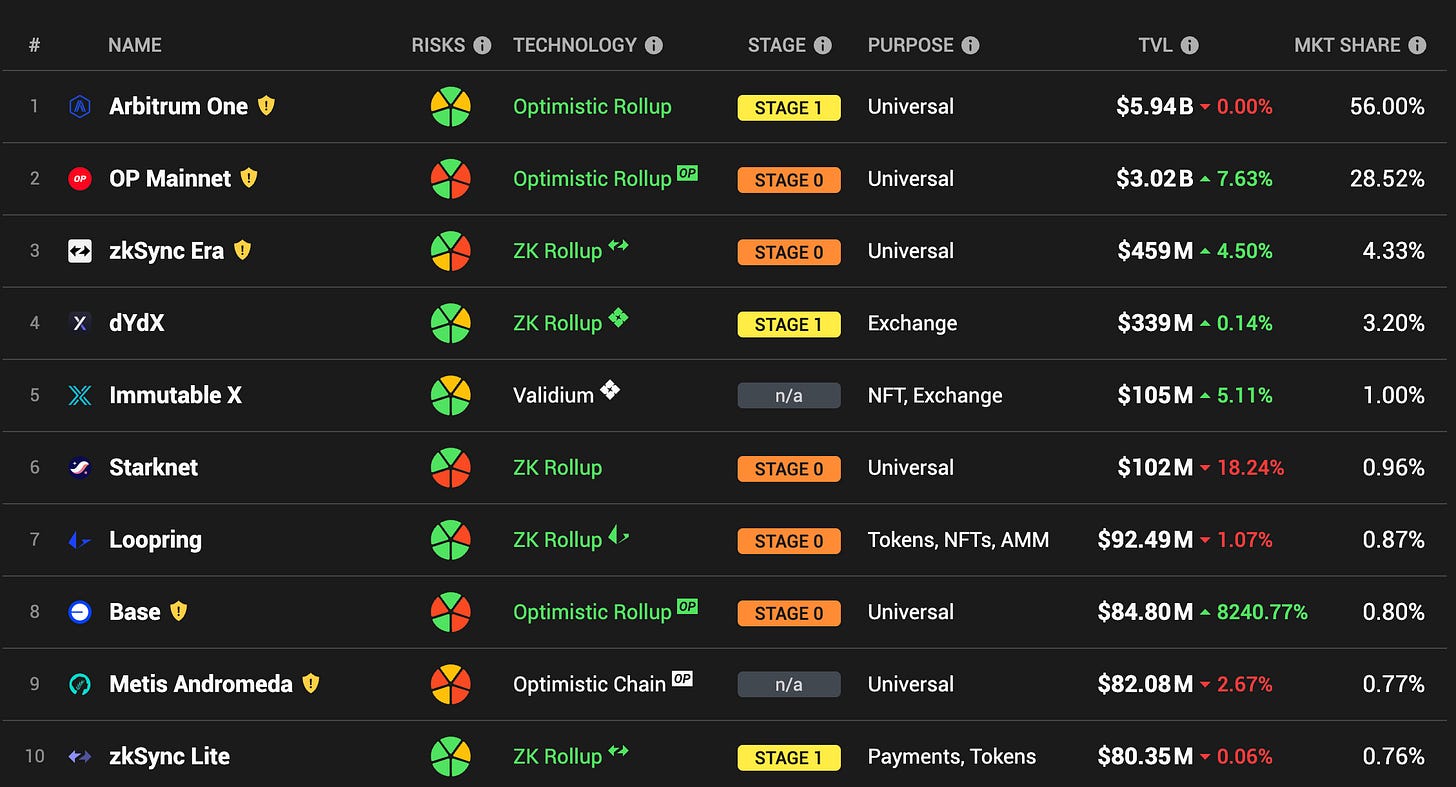
Task: Click the OP stack badge in Base row
Action: [x=687, y=606]
